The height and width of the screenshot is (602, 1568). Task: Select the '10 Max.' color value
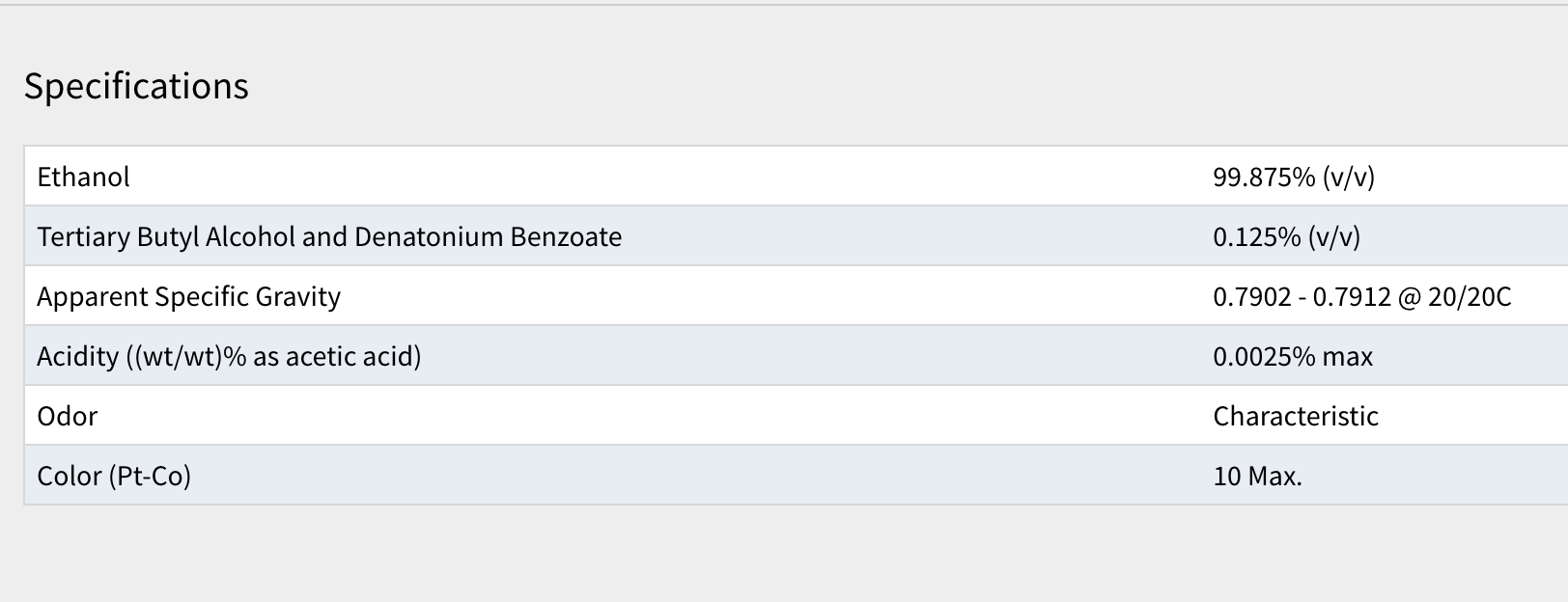tap(1257, 476)
